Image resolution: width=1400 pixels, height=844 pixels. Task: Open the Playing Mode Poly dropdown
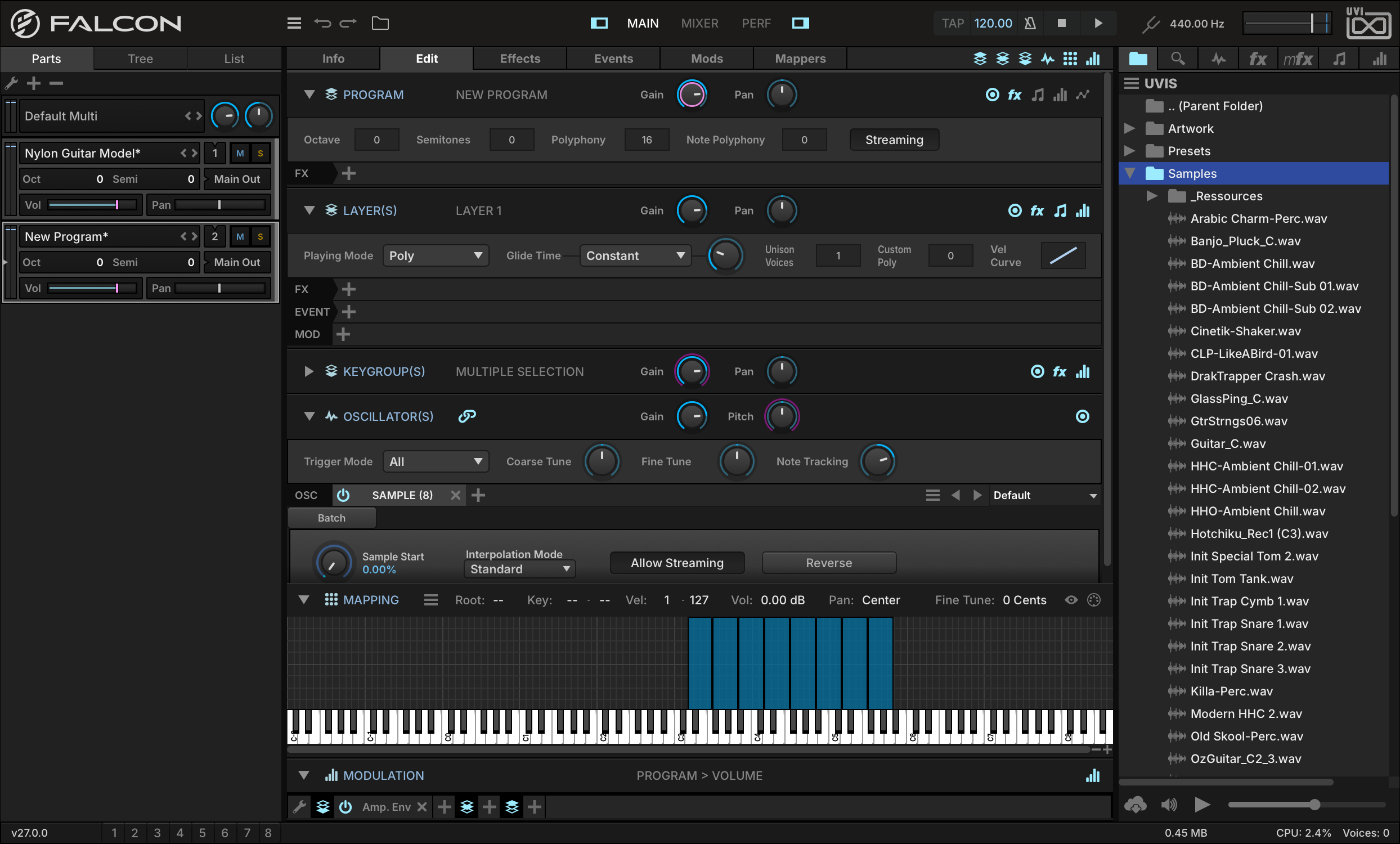(x=435, y=255)
